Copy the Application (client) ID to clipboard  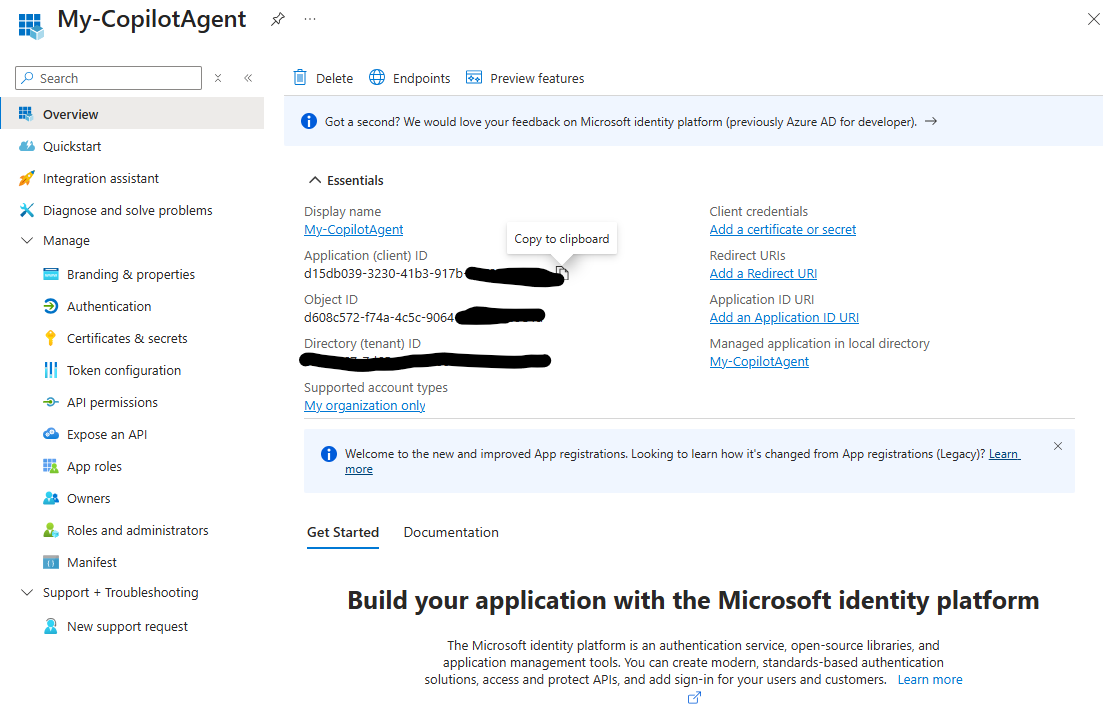pos(562,273)
